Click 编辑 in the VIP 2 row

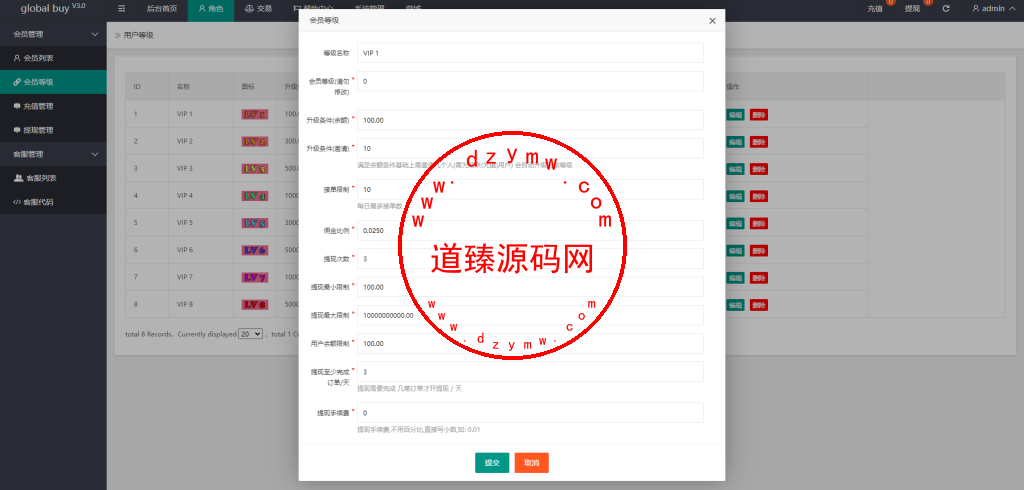pos(735,142)
